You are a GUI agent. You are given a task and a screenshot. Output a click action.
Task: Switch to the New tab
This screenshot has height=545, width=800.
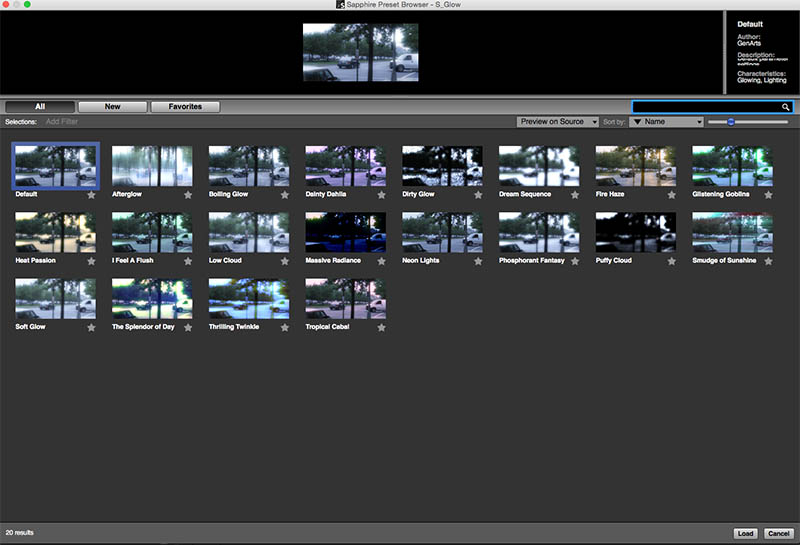pyautogui.click(x=112, y=107)
